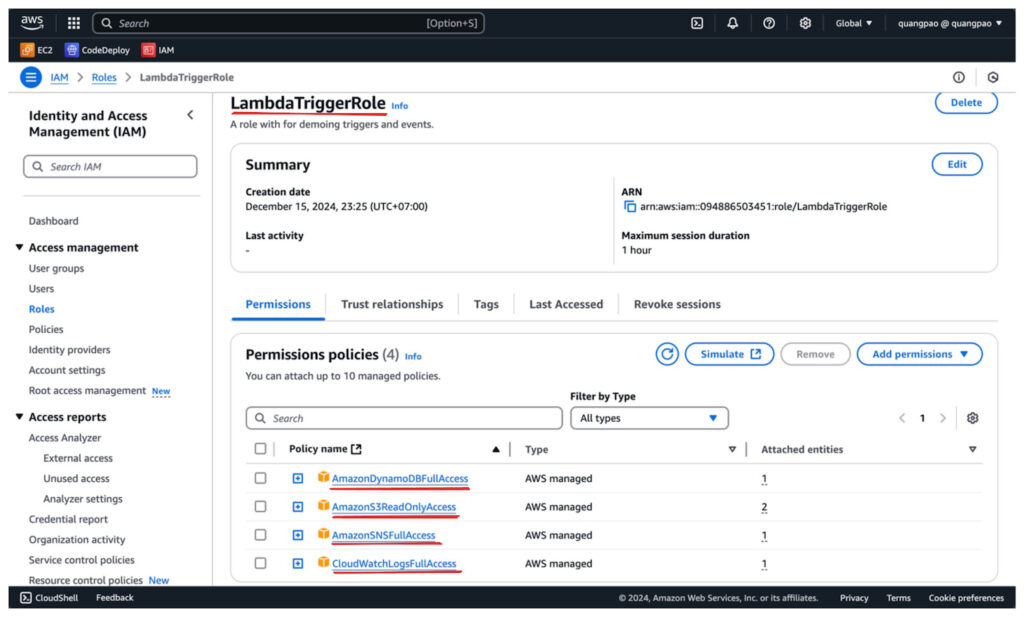Switch to the Permissions tab

click(x=278, y=304)
